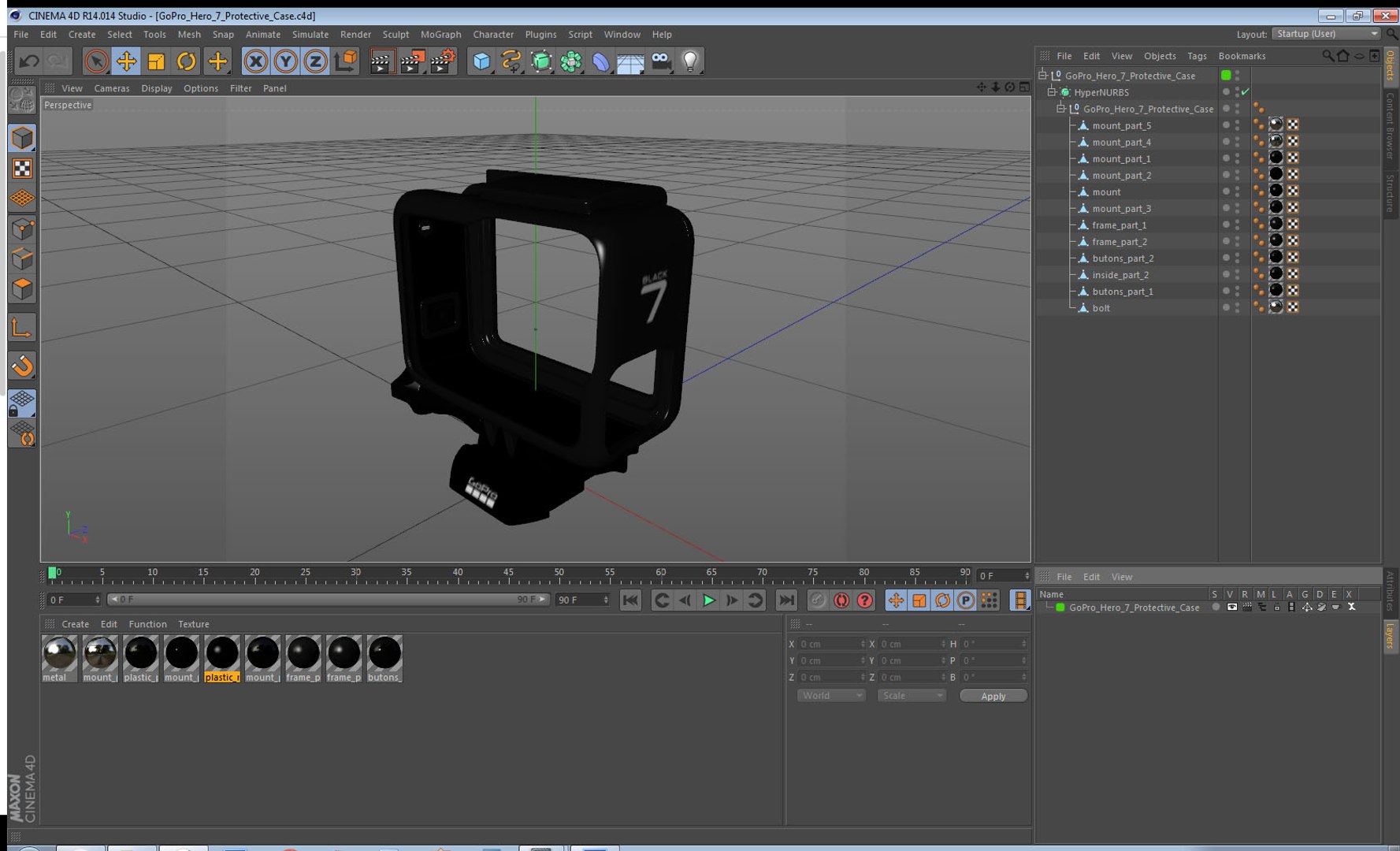Click the deformer object icon

(601, 61)
